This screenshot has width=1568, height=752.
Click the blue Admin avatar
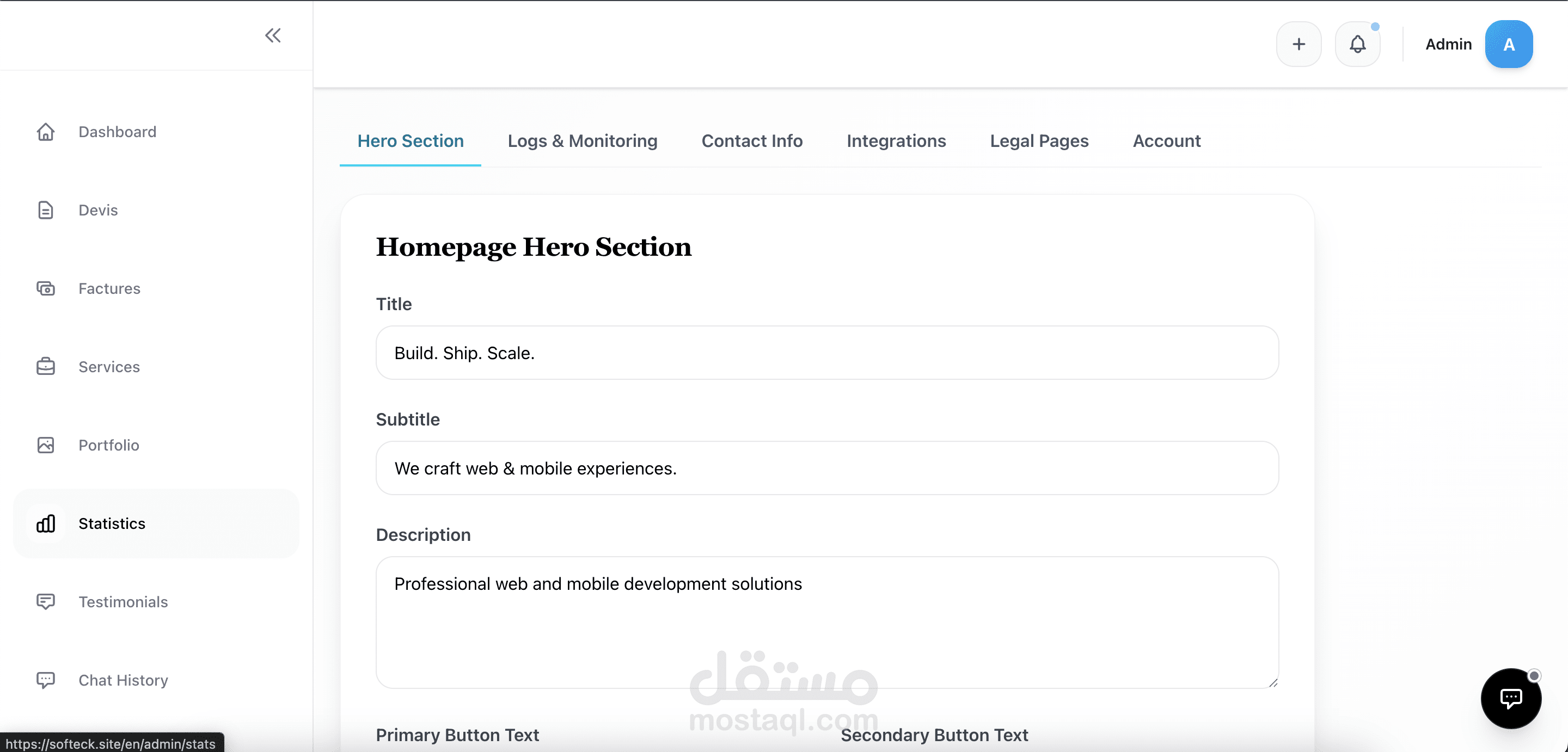[1508, 45]
